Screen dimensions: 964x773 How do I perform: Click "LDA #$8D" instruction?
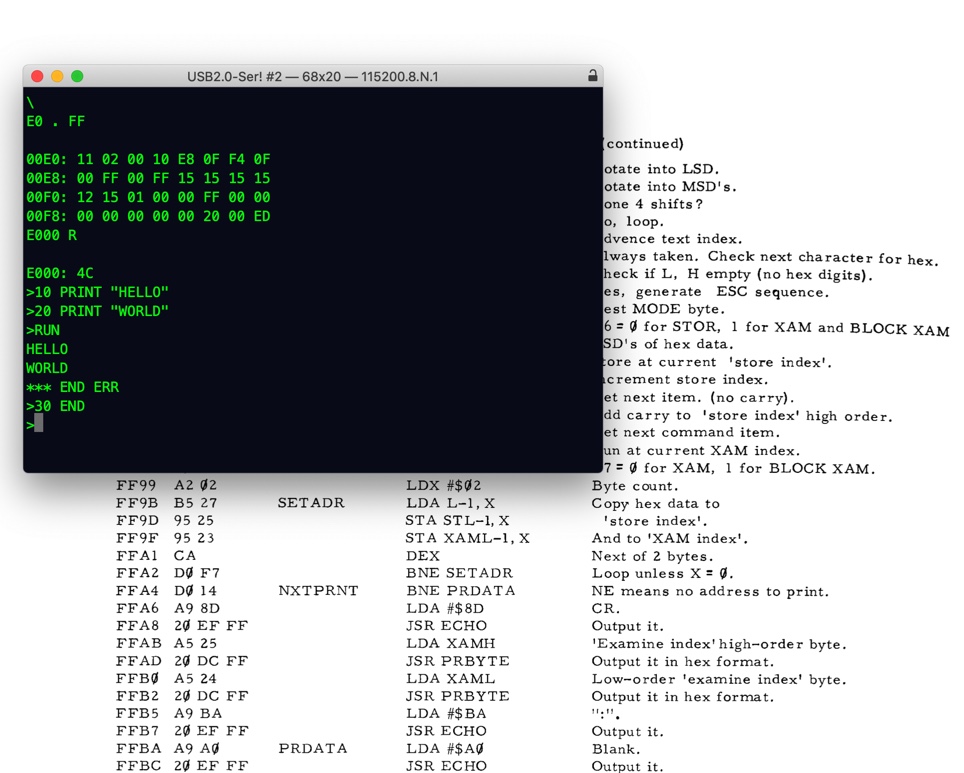[444, 608]
